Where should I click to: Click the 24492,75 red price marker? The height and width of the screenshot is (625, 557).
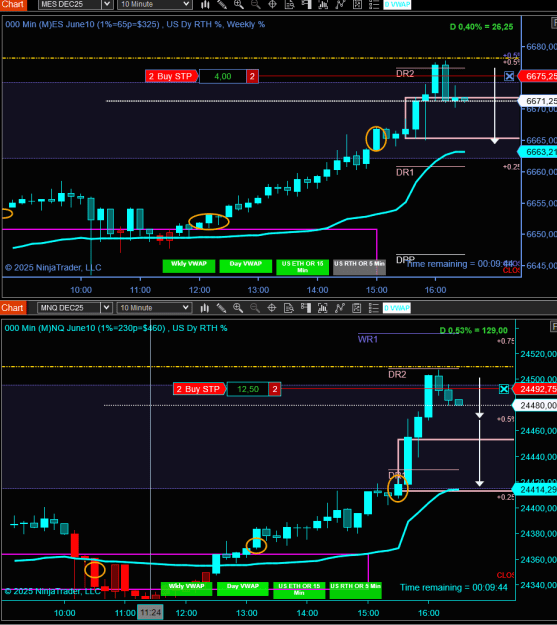pyautogui.click(x=536, y=389)
